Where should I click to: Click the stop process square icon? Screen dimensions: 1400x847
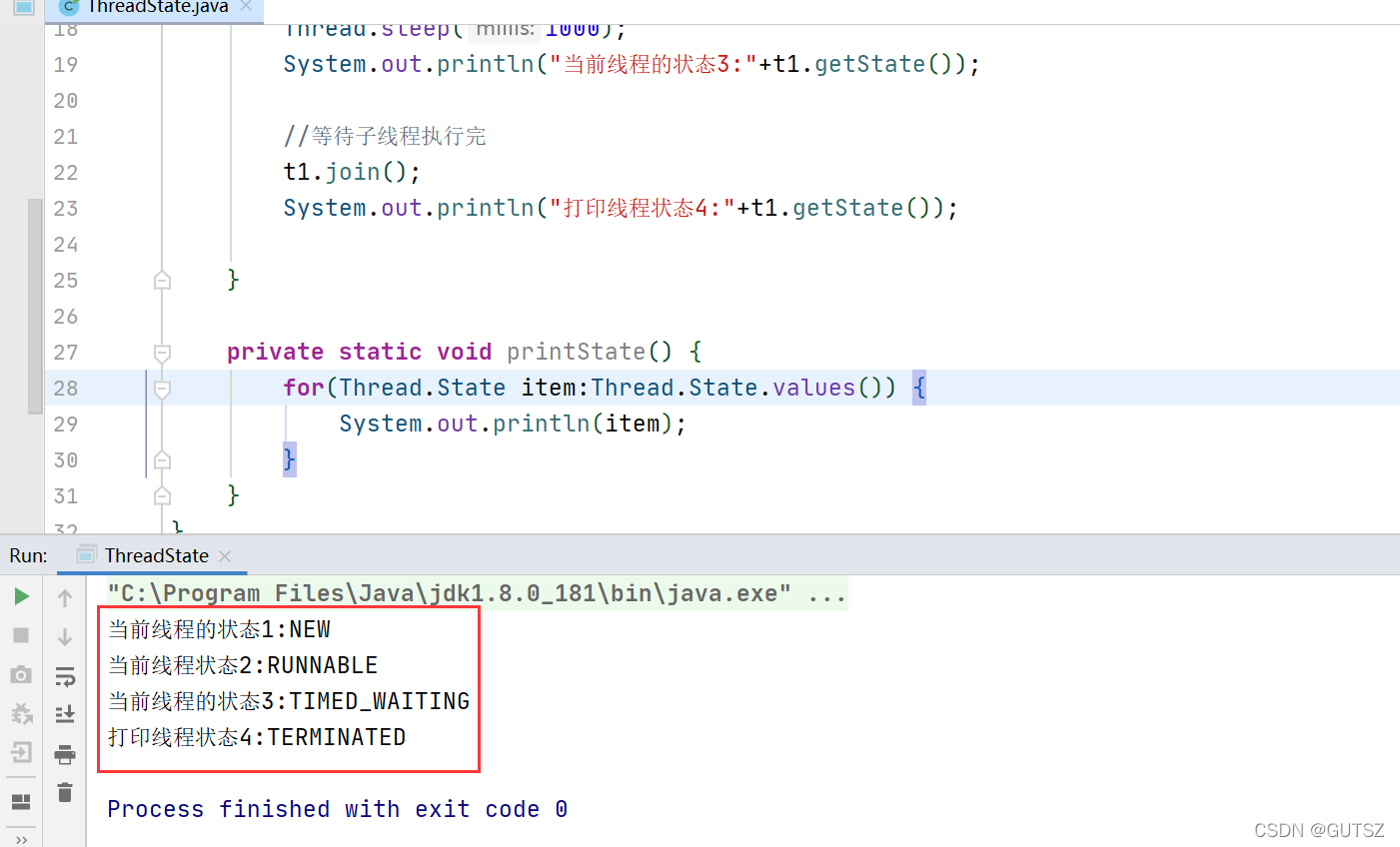[21, 635]
